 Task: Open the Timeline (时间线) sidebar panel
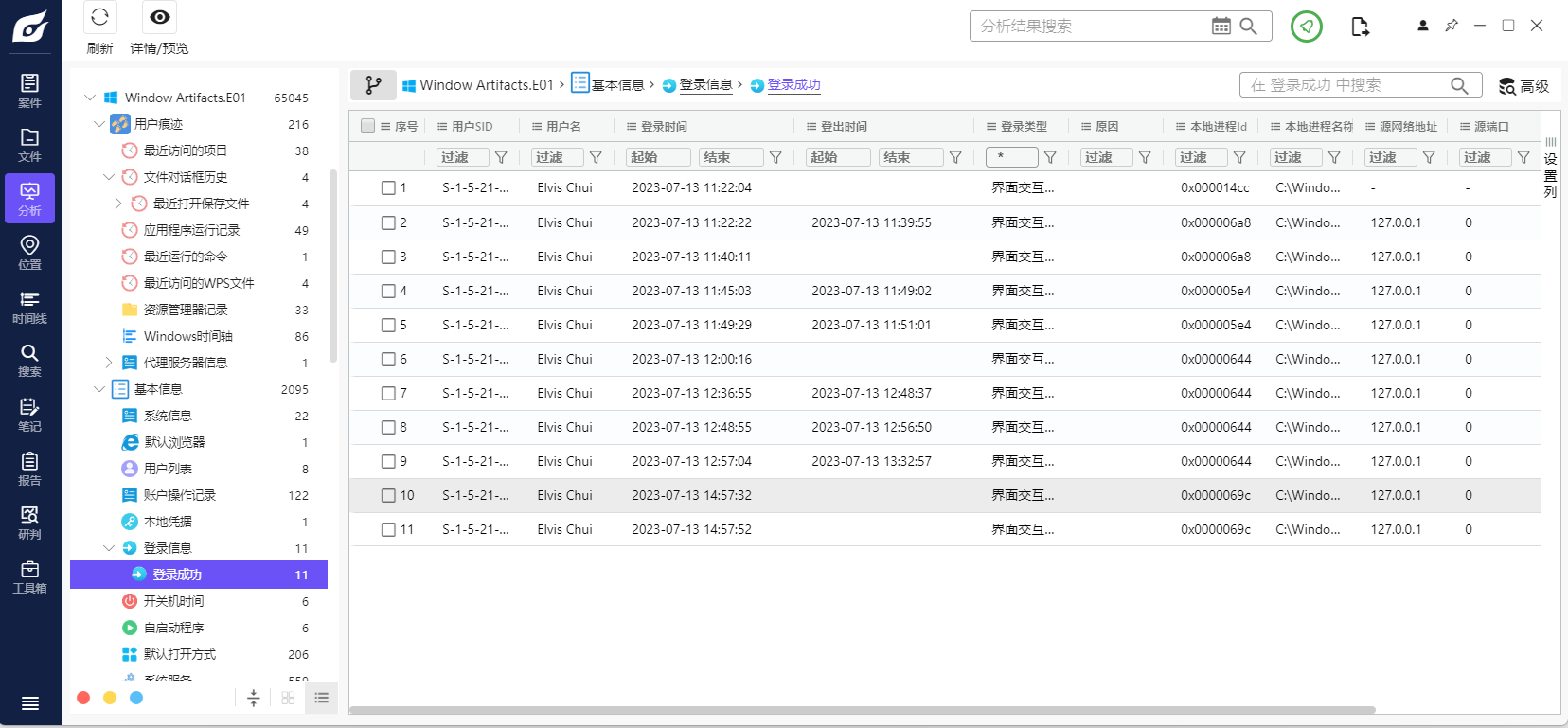pyautogui.click(x=29, y=307)
